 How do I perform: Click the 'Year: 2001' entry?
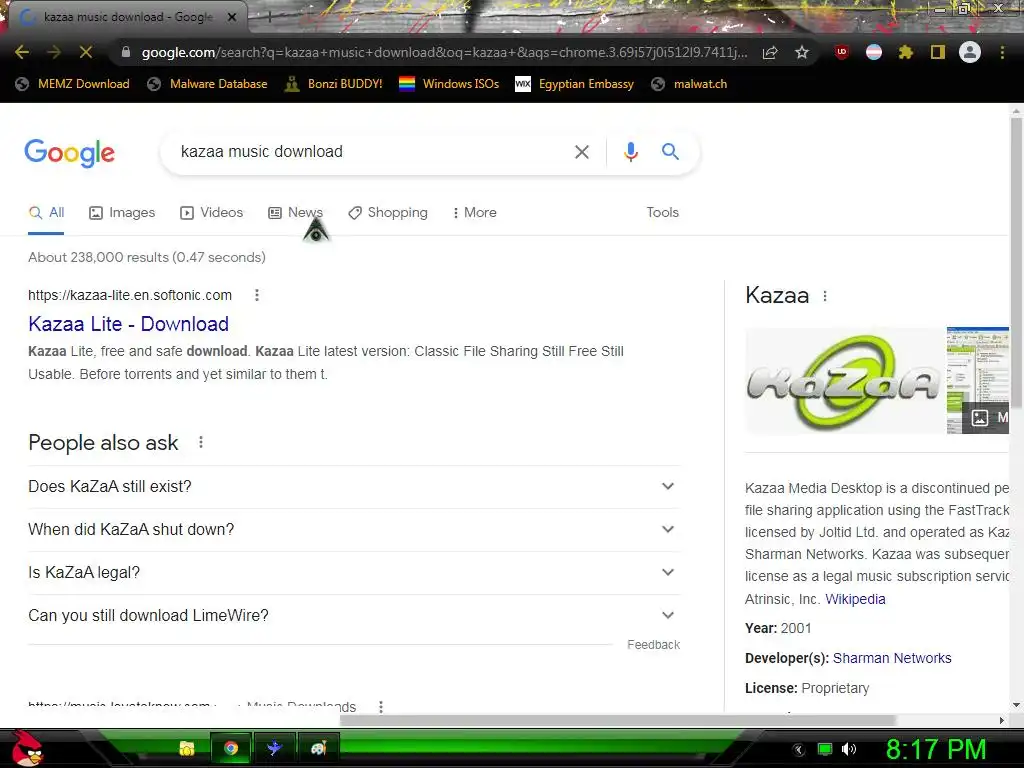coord(778,628)
